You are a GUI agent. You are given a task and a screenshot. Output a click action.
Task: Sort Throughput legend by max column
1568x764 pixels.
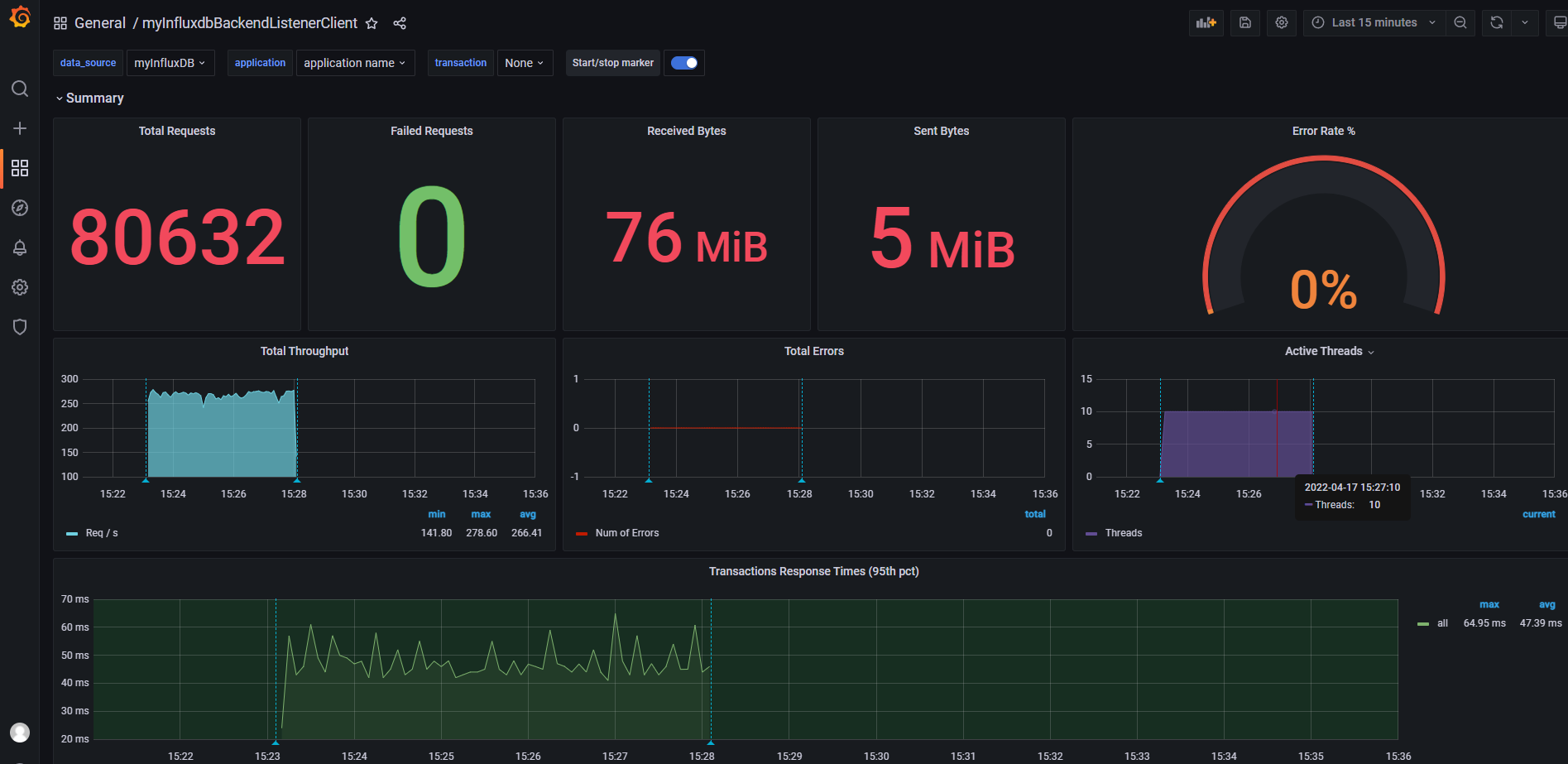pos(481,514)
